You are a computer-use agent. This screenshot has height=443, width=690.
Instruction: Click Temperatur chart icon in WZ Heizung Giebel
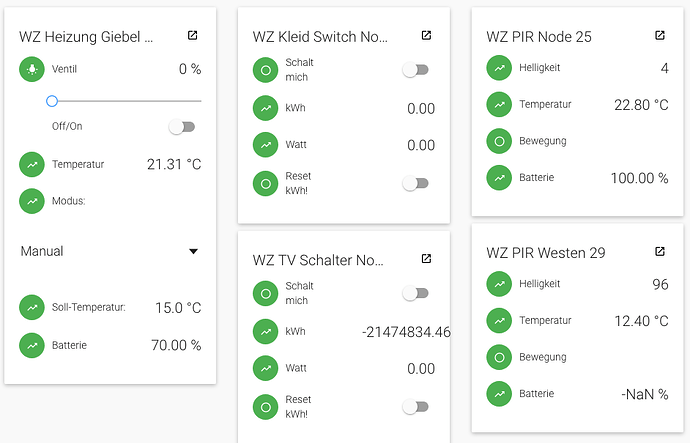32,164
